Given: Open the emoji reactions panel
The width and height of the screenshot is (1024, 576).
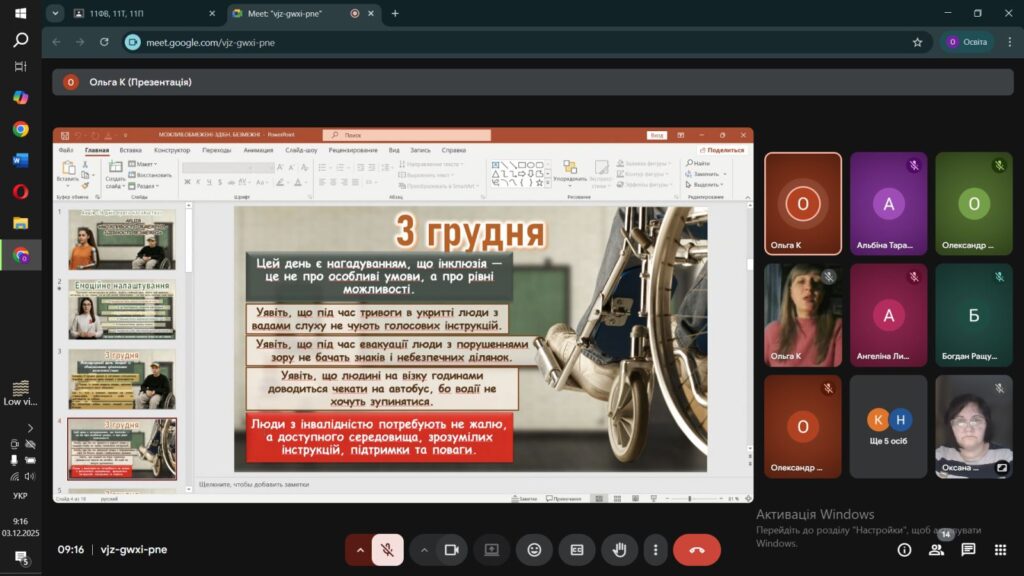Looking at the screenshot, I should coord(534,550).
